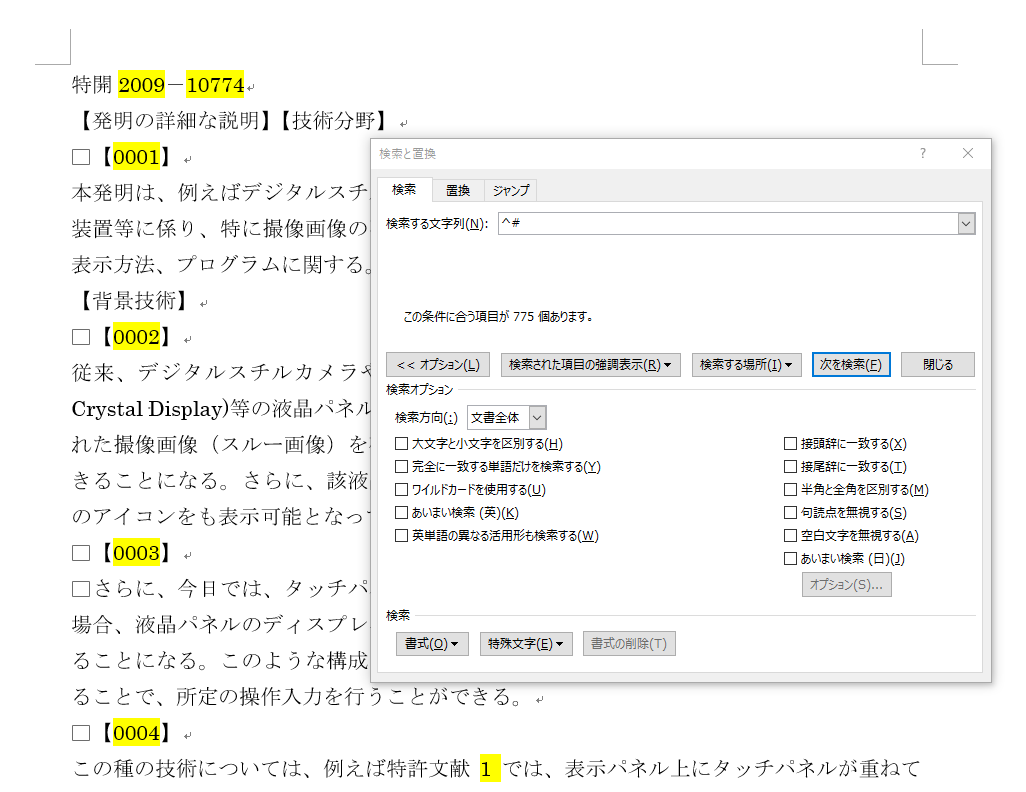Image resolution: width=1026 pixels, height=792 pixels.
Task: Switch to the ジャンプ tab
Action: [511, 190]
